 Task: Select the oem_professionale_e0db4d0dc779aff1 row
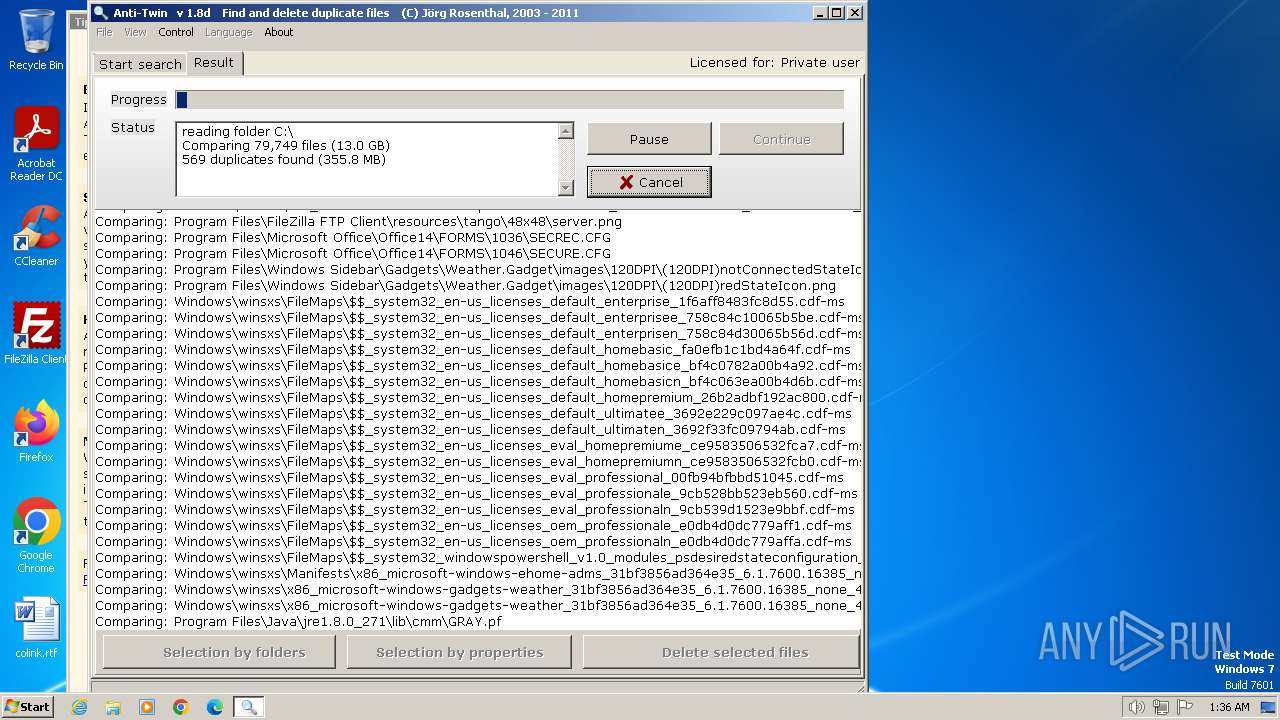pyautogui.click(x=477, y=526)
